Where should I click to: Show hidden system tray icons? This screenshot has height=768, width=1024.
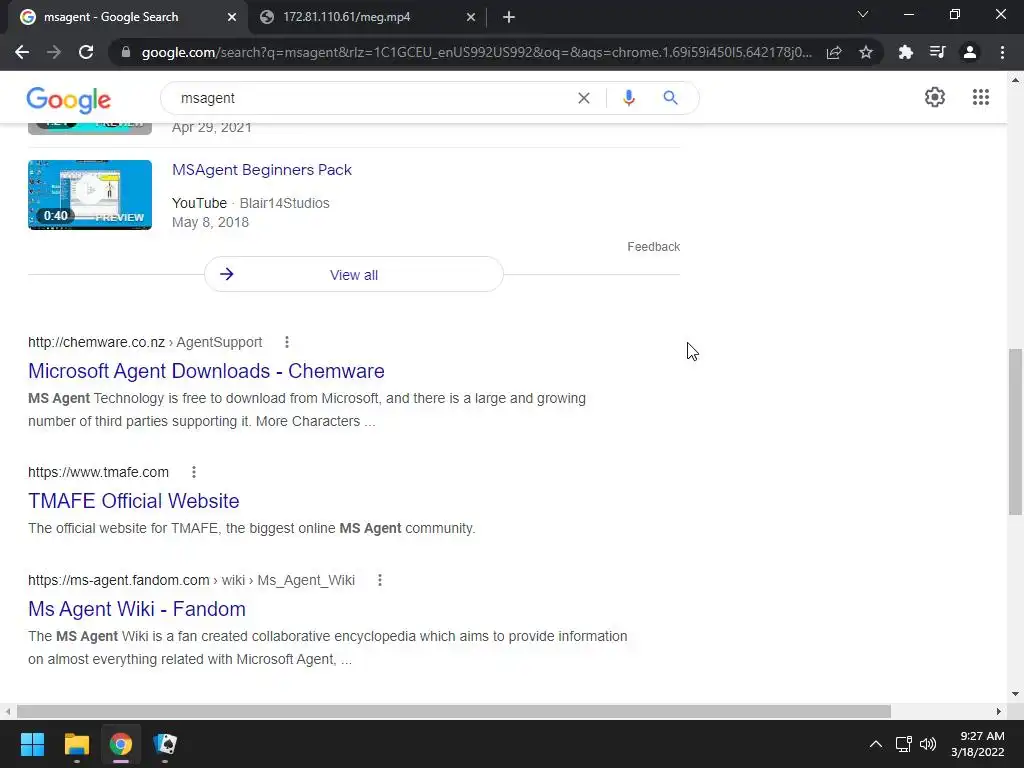(876, 744)
